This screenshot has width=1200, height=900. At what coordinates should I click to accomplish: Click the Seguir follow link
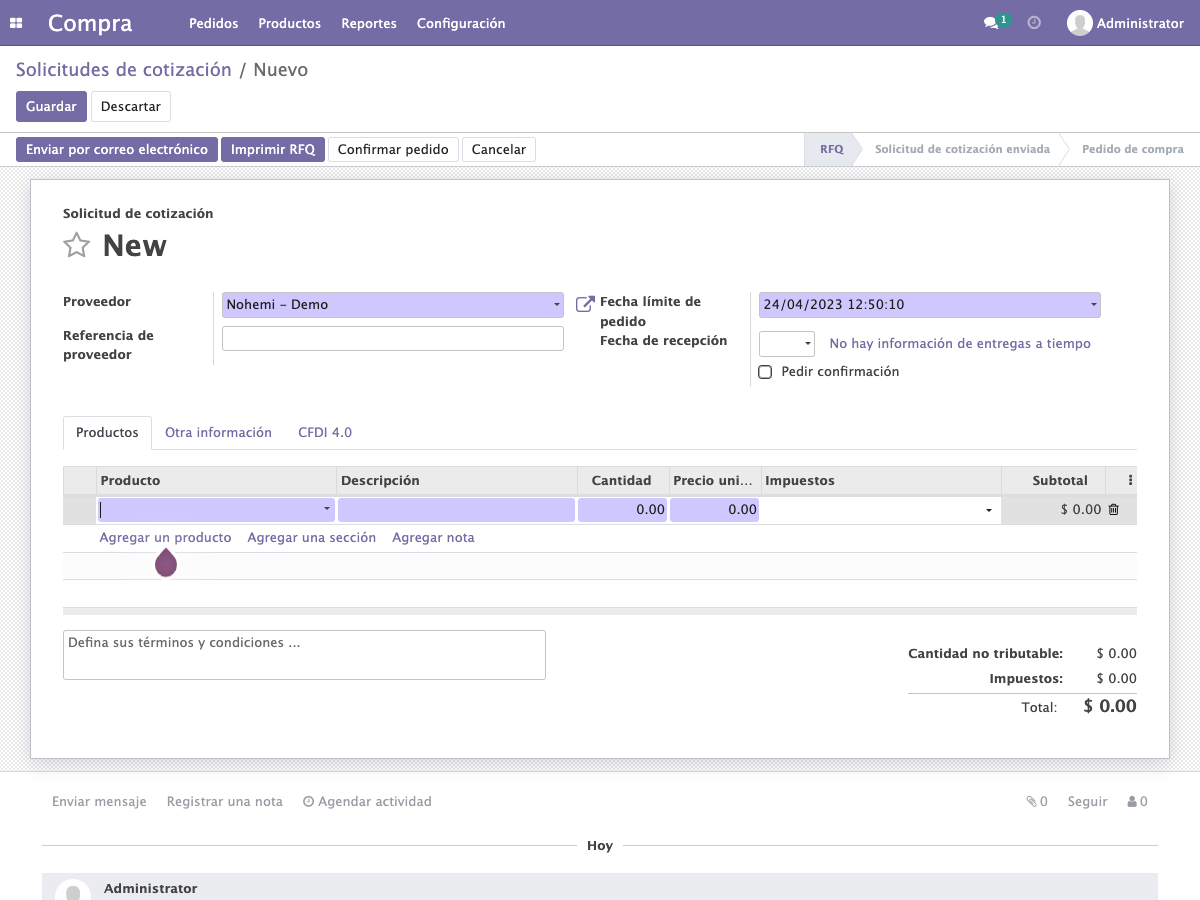coord(1087,802)
